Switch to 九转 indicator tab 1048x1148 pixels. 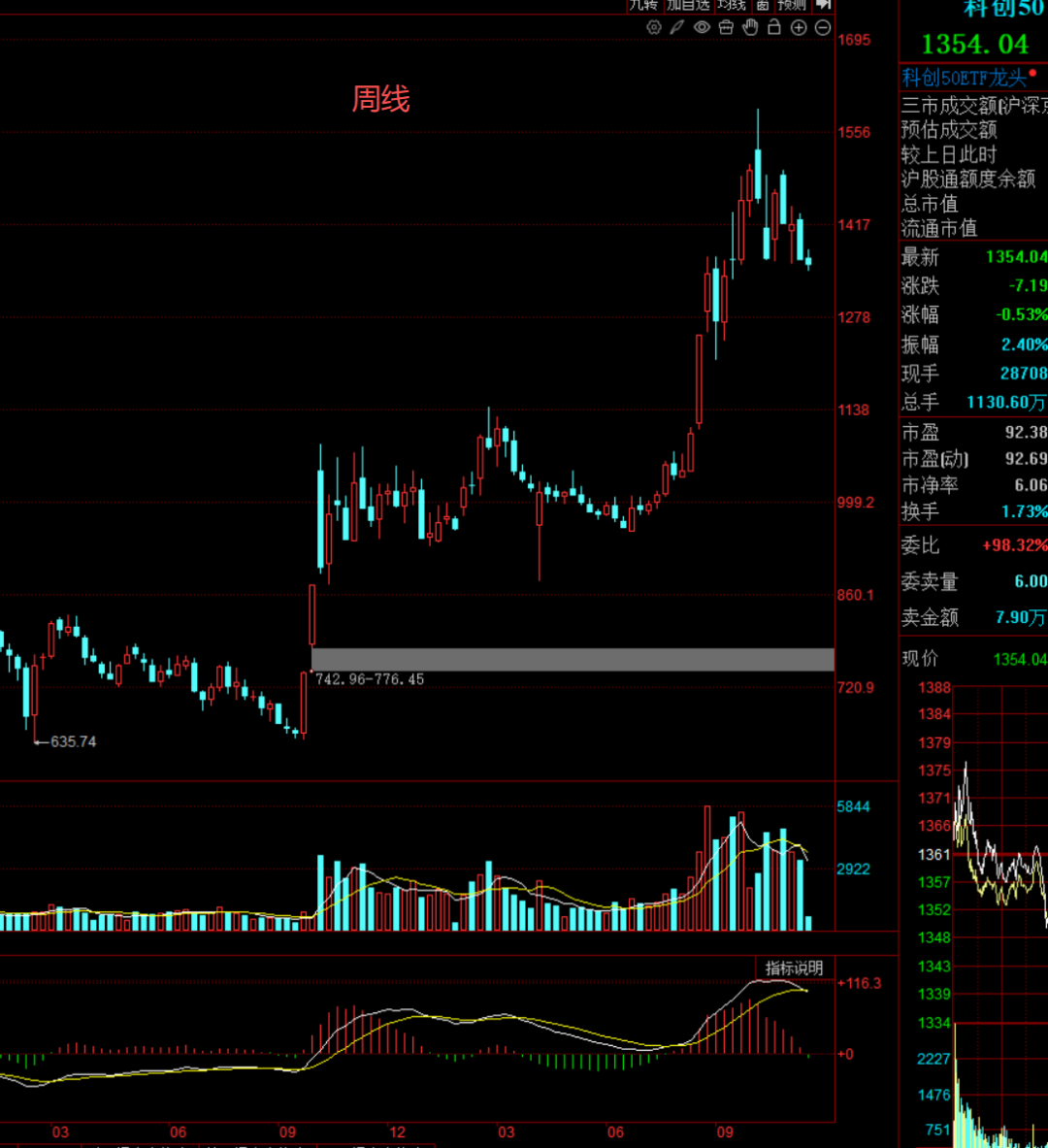pyautogui.click(x=643, y=5)
